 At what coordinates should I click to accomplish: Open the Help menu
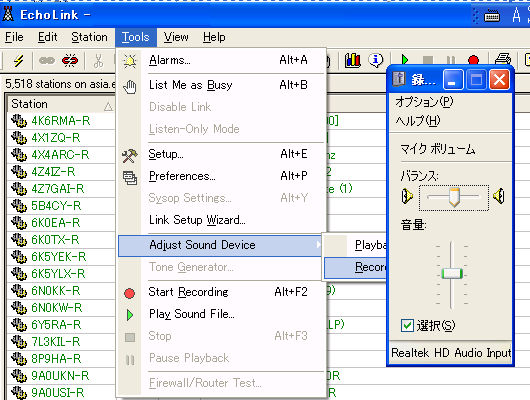(x=214, y=37)
